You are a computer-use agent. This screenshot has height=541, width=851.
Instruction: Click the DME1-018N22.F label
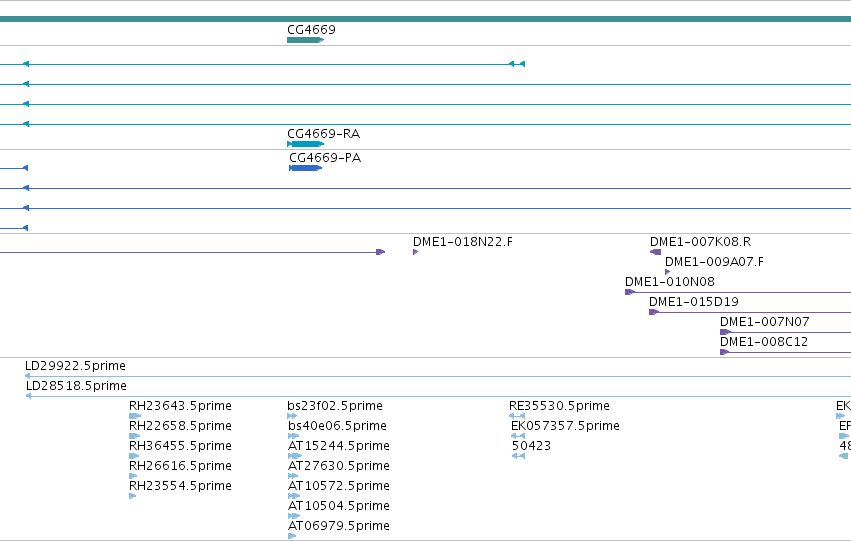point(463,241)
